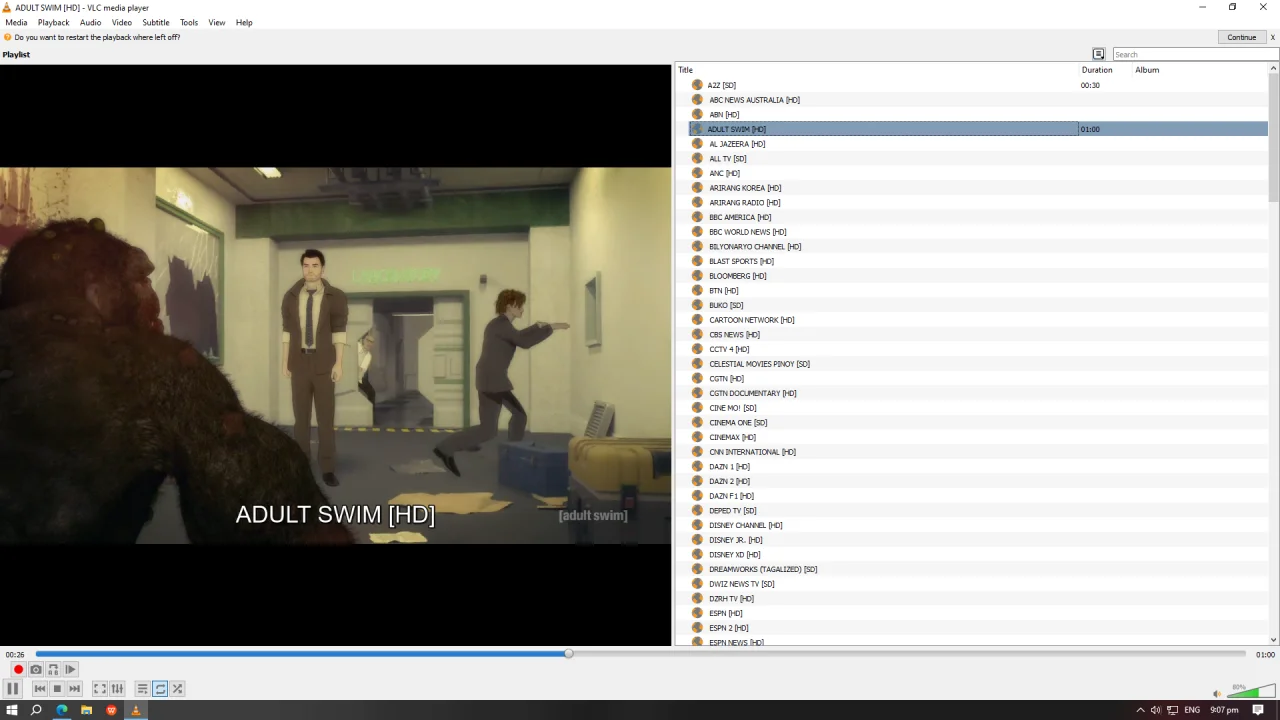Click the seek slider handle
1280x720 pixels.
pos(568,654)
